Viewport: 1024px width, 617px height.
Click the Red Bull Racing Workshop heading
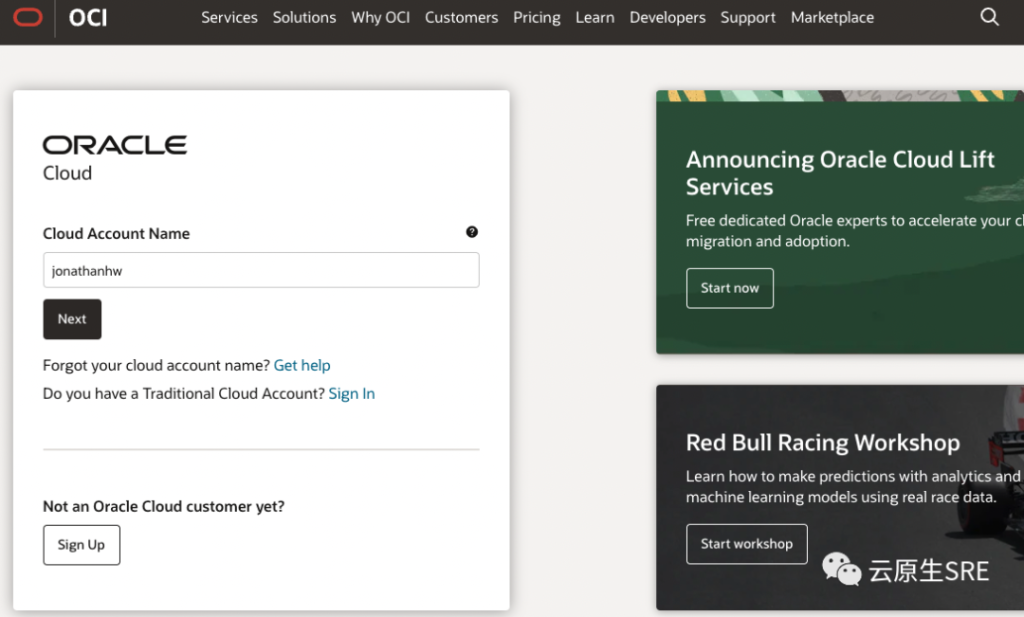823,443
